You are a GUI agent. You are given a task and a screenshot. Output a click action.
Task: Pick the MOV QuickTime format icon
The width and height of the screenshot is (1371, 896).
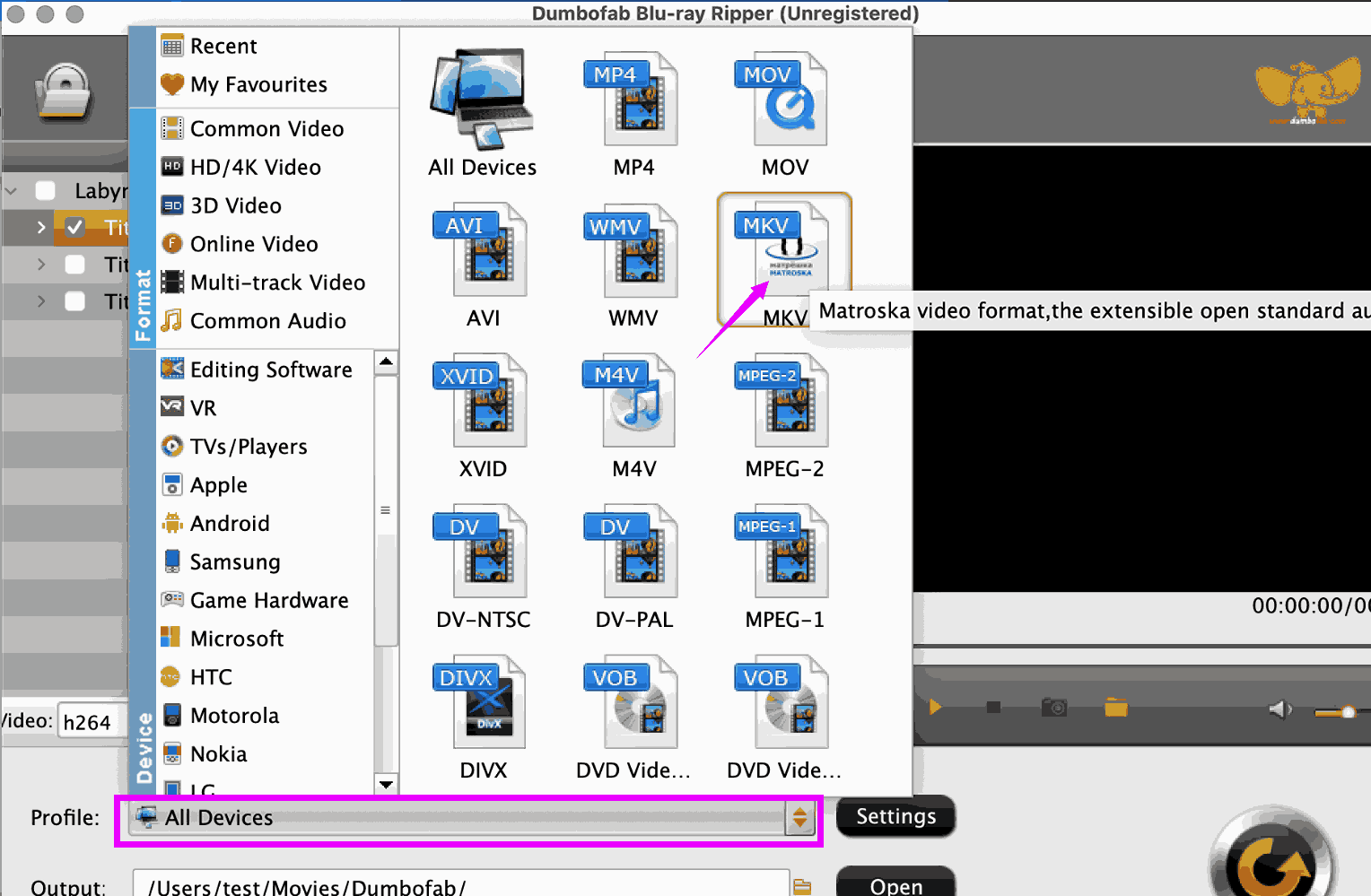point(784,100)
